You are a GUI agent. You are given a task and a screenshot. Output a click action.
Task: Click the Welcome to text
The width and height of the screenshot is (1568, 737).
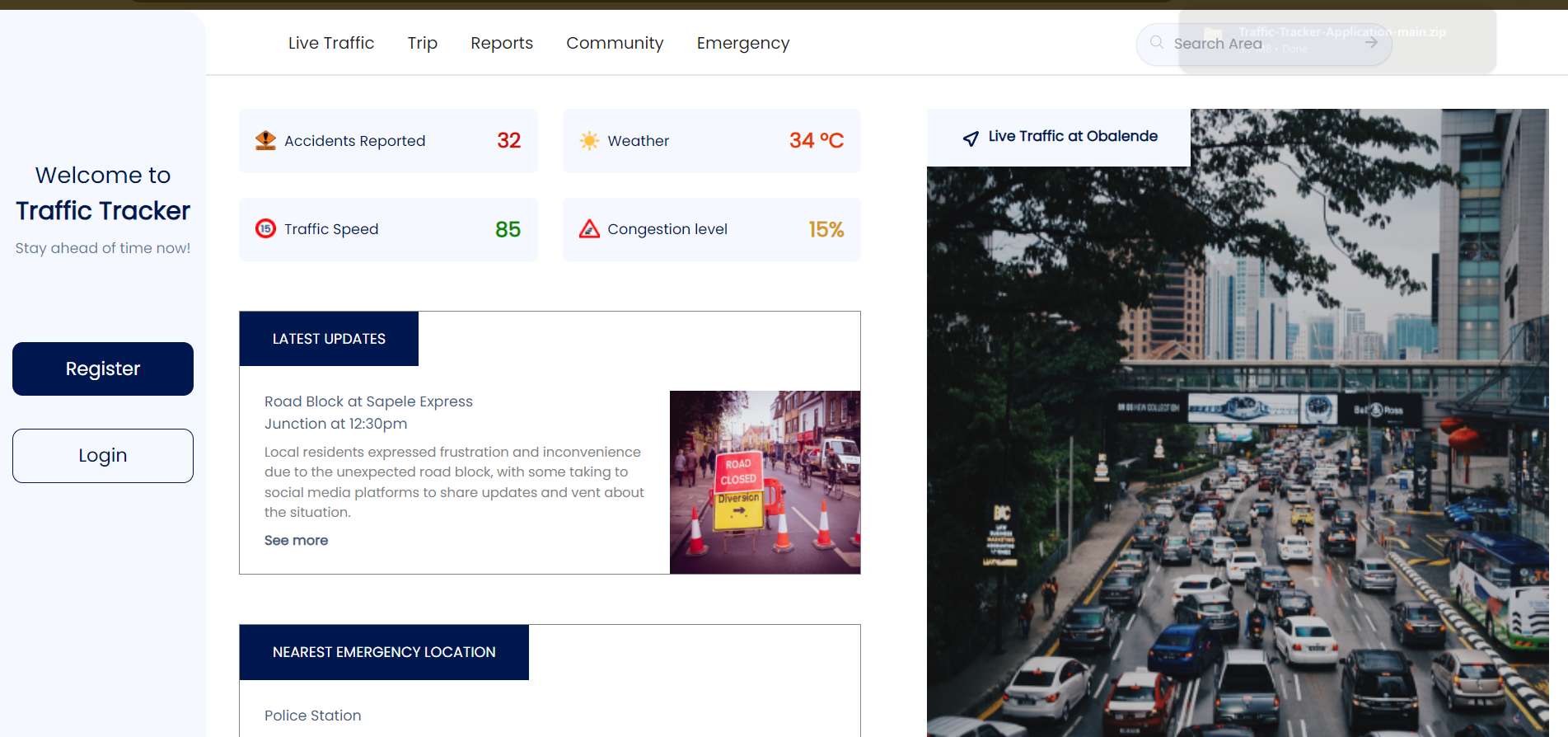click(x=103, y=175)
